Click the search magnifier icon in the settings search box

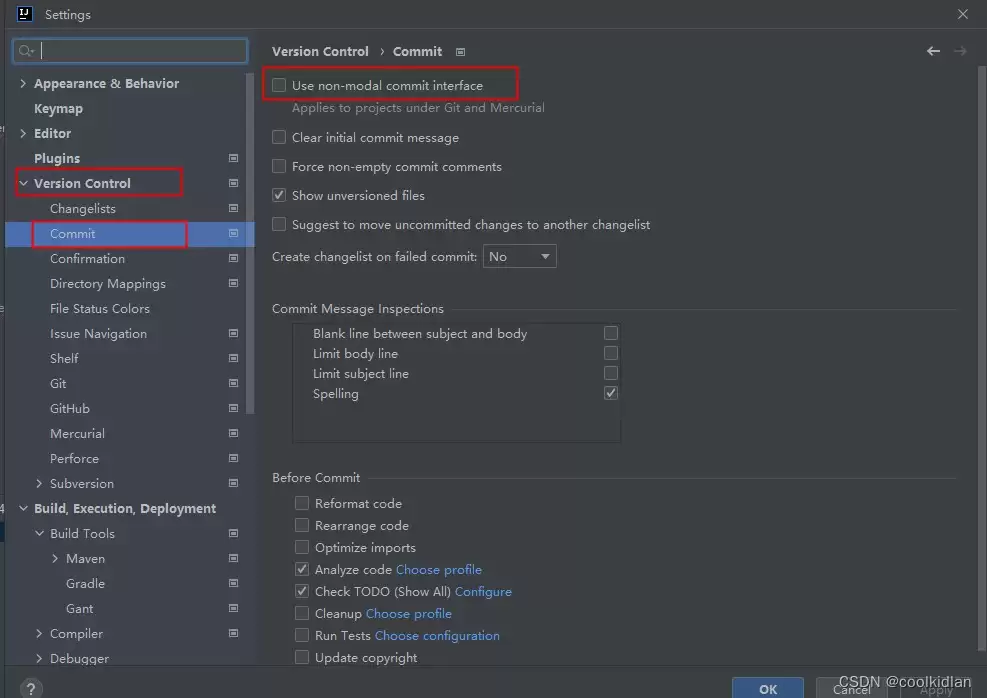point(25,51)
